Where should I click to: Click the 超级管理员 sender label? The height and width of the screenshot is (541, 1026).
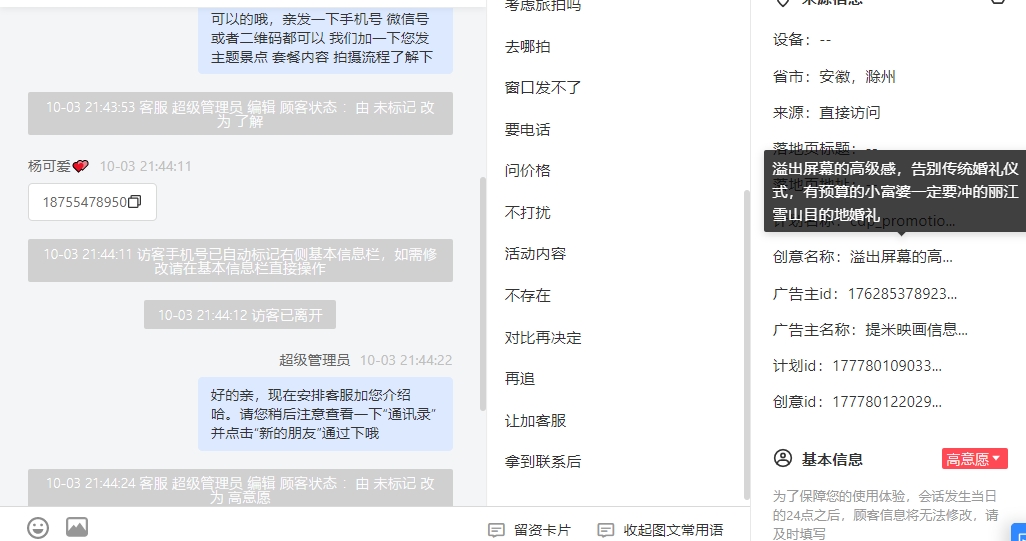pyautogui.click(x=315, y=360)
